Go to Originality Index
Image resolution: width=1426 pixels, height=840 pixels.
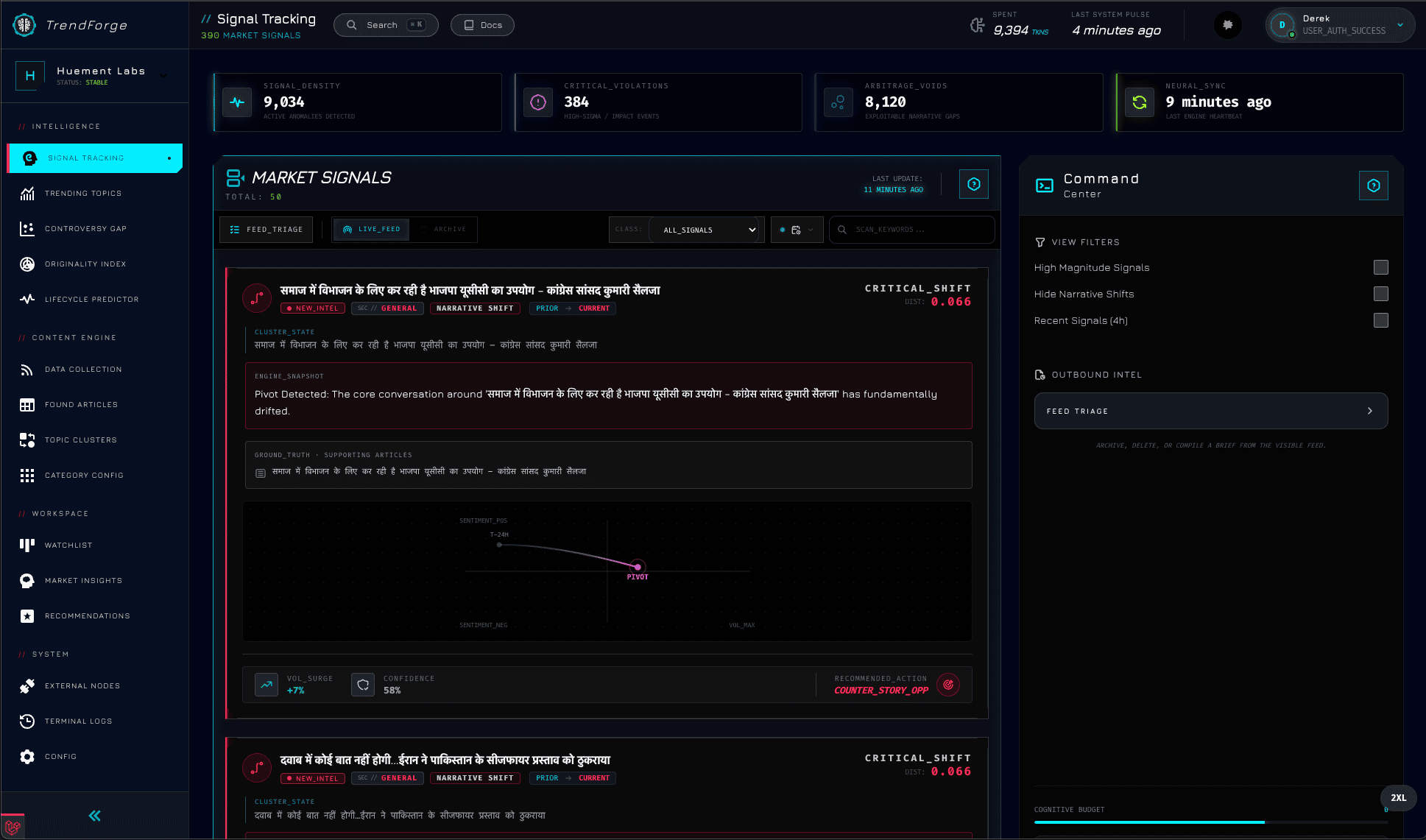[94, 264]
